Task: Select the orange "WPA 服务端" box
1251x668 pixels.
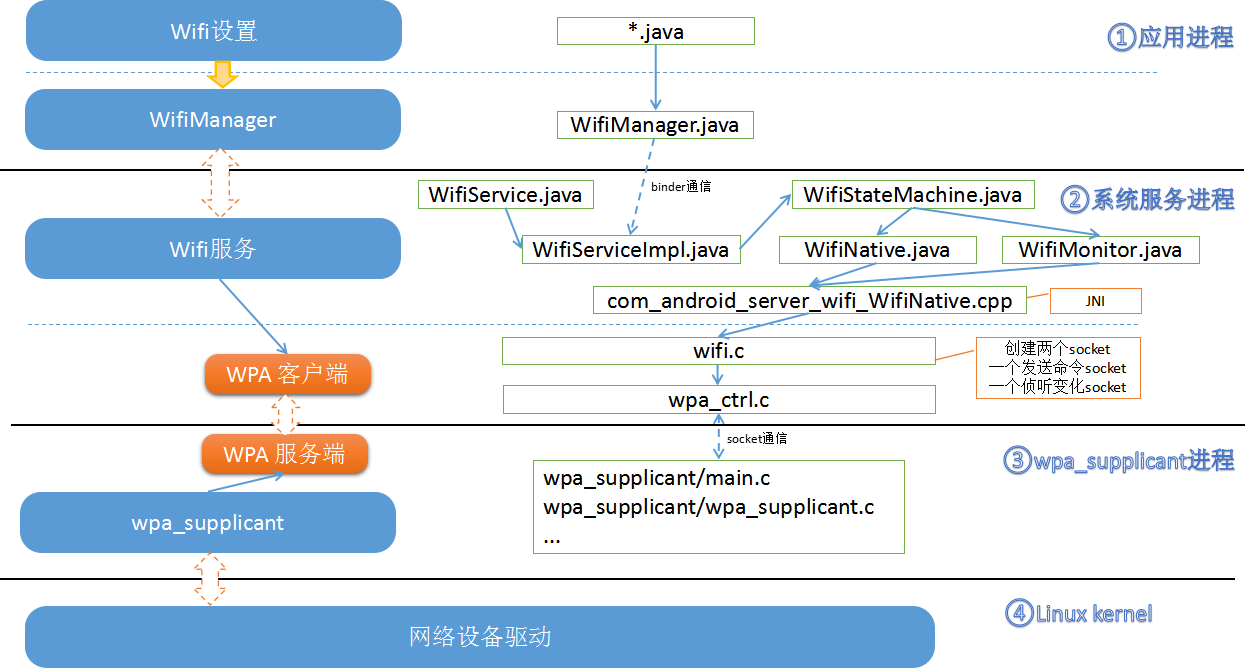Action: click(285, 454)
